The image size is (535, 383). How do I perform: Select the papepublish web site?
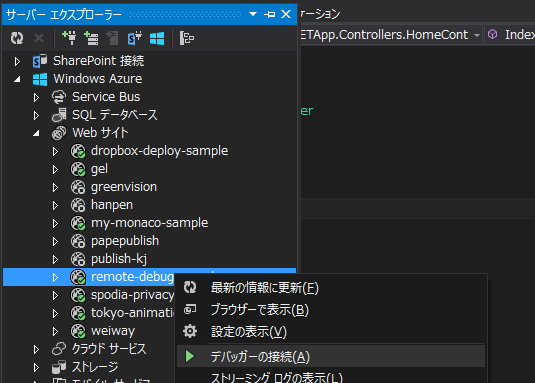tap(125, 241)
